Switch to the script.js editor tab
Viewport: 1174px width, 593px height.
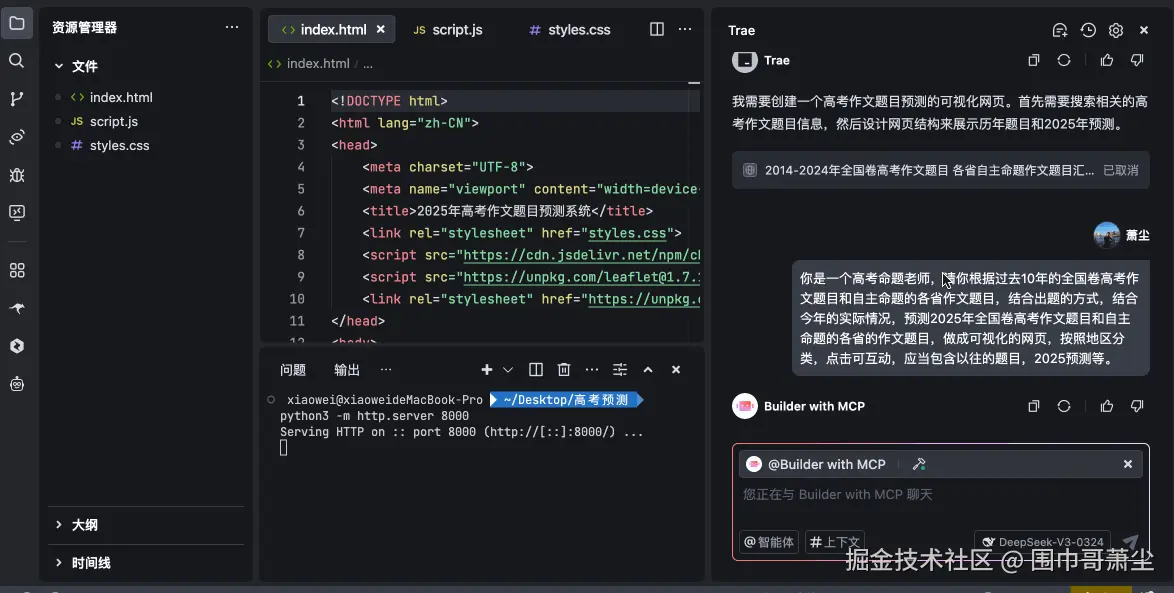448,30
